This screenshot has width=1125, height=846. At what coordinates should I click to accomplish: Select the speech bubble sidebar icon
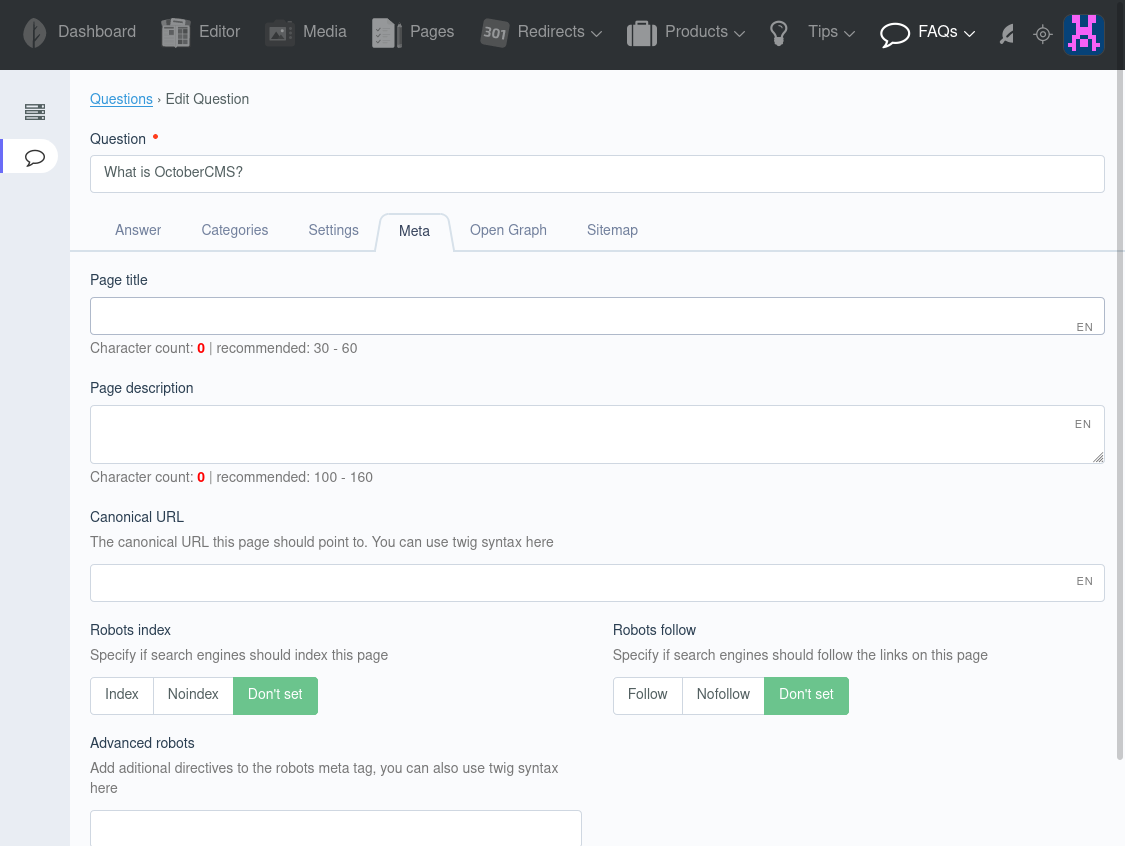coord(34,157)
